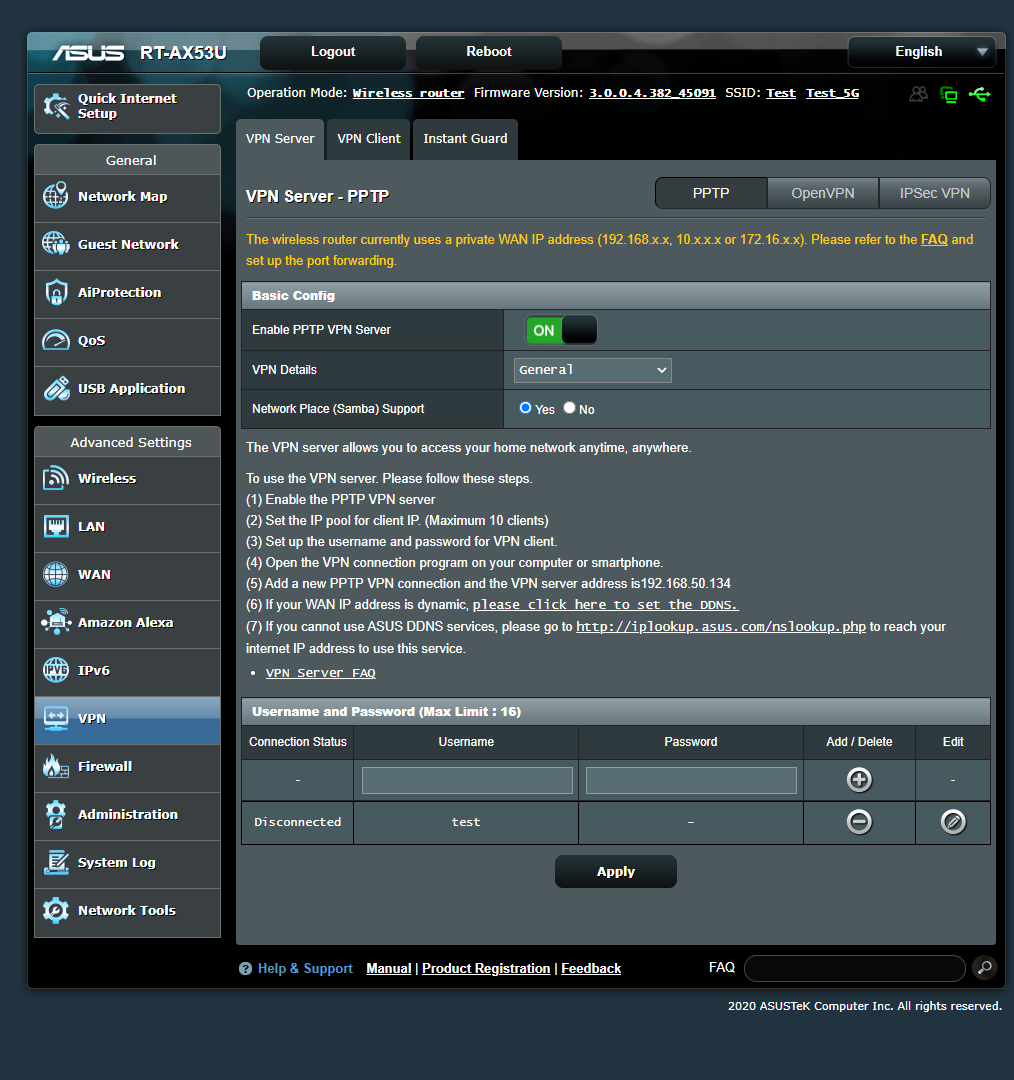
Task: Type in the new username field
Action: [x=466, y=780]
